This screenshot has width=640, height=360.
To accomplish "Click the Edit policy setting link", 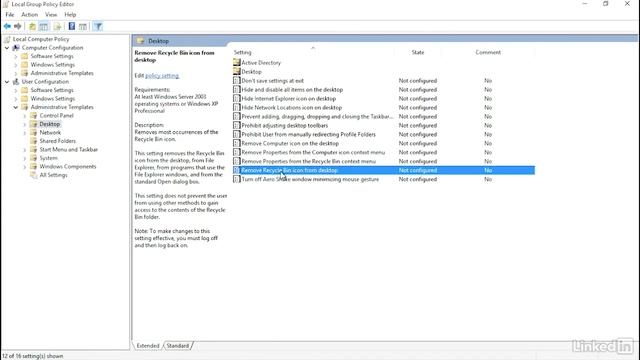I will (162, 76).
